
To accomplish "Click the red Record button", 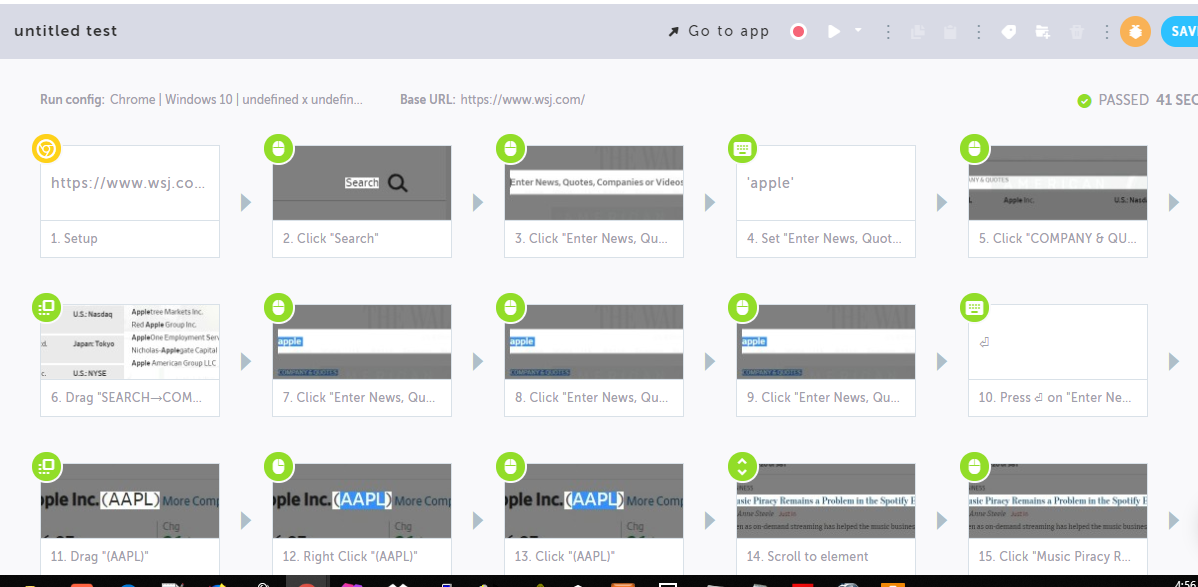I will pyautogui.click(x=798, y=31).
